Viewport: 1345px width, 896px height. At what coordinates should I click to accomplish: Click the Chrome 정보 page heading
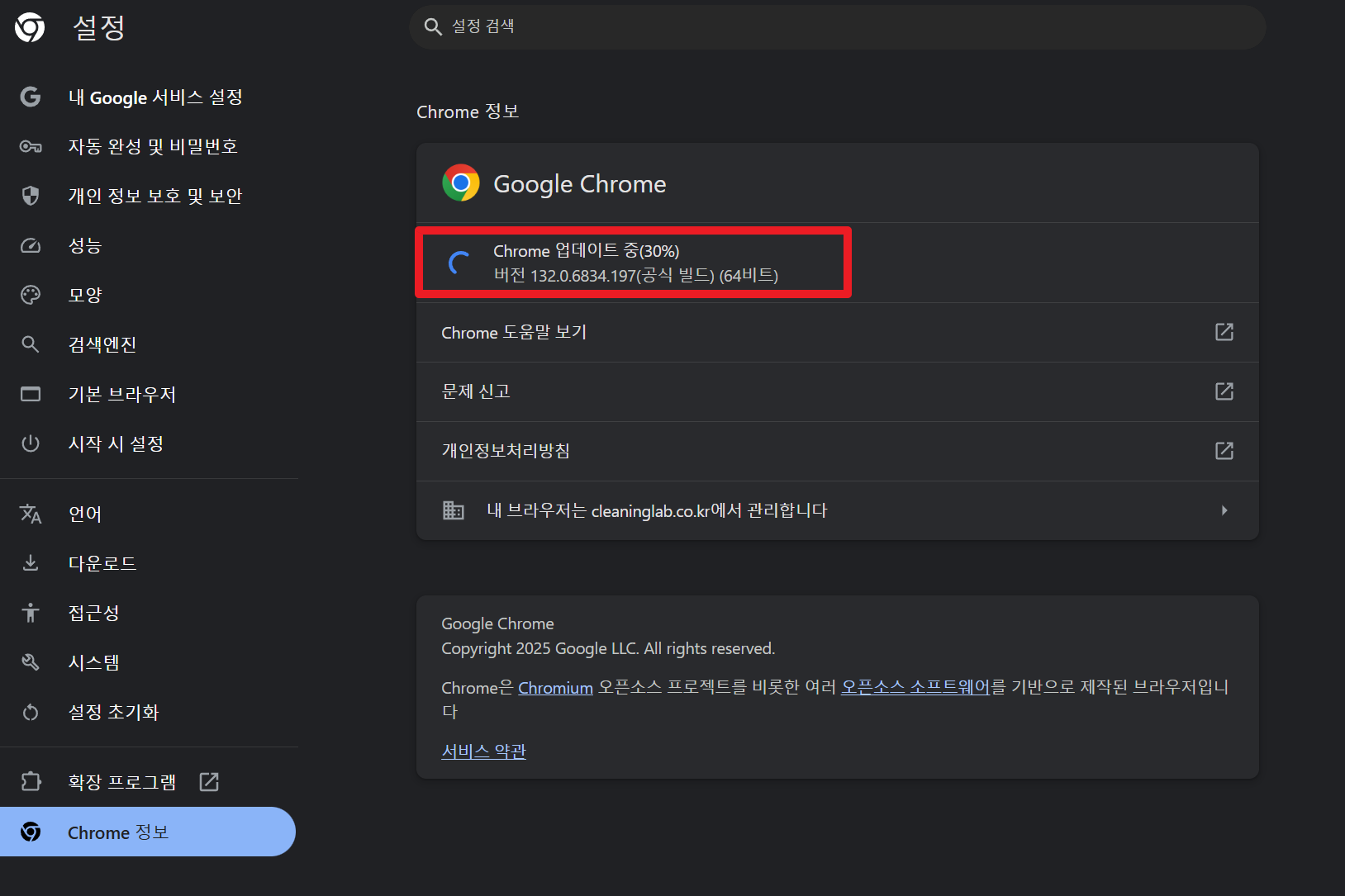coord(468,111)
